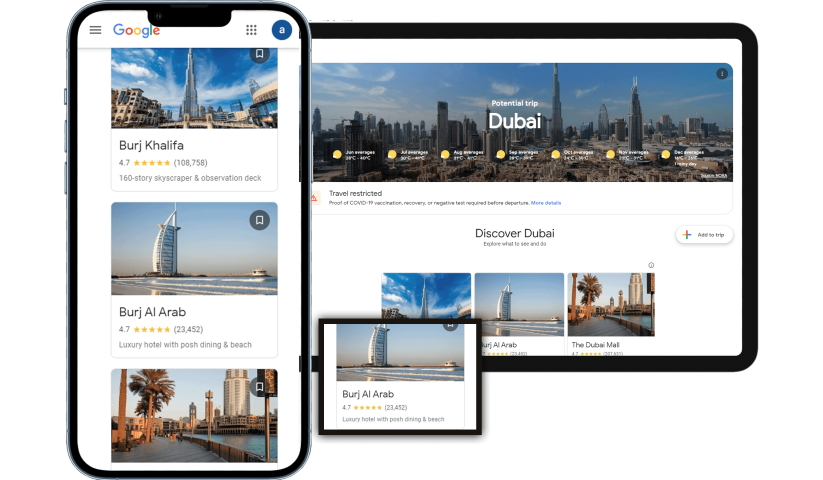Click the colored plus icon in Add to trip
The image size is (823, 480).
(x=687, y=235)
